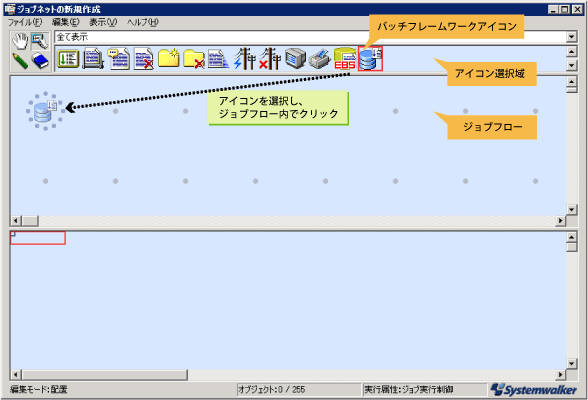Open the 表示 menu
This screenshot has height=400, width=588.
point(103,22)
